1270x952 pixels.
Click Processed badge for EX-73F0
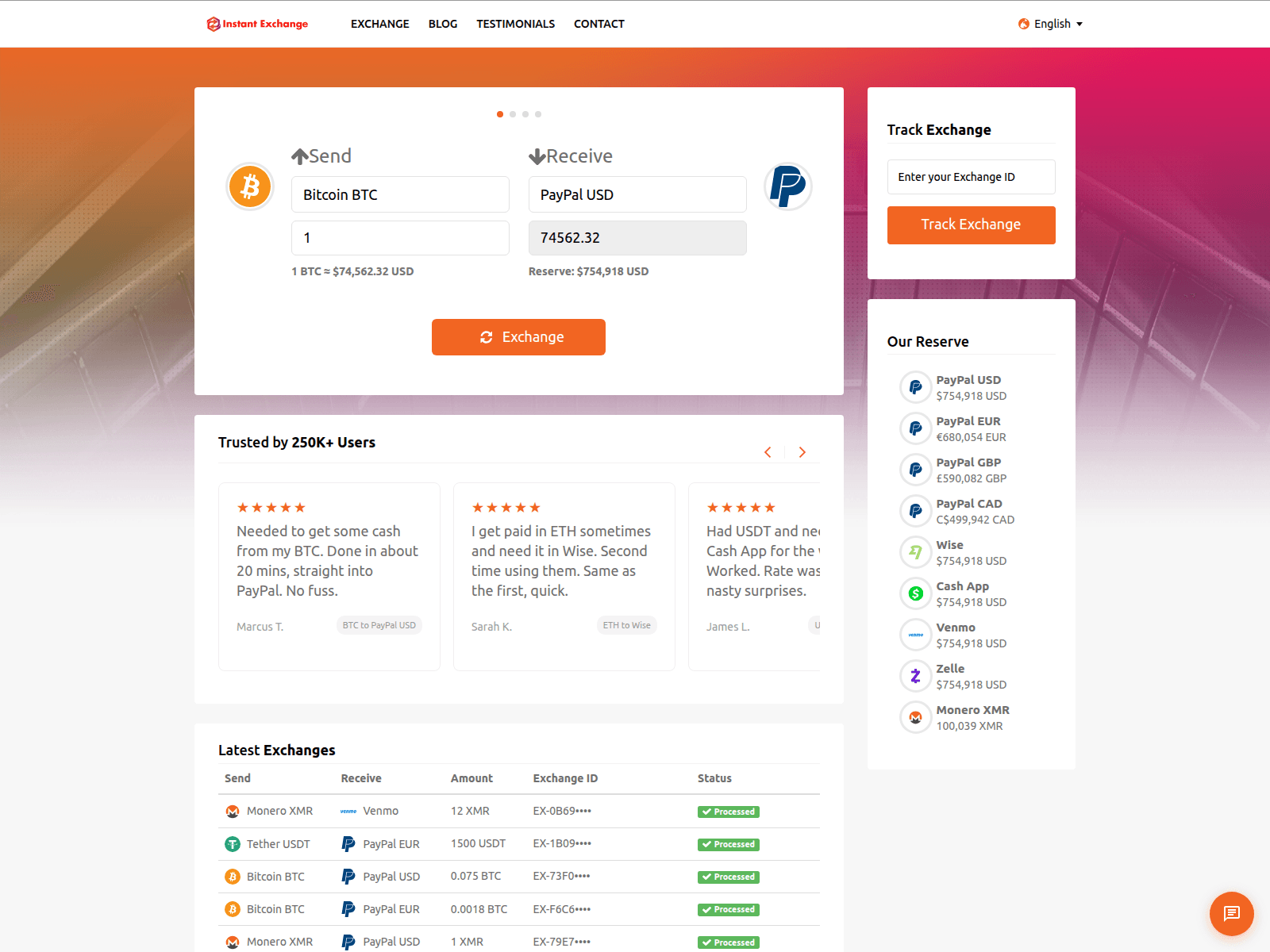click(x=729, y=877)
